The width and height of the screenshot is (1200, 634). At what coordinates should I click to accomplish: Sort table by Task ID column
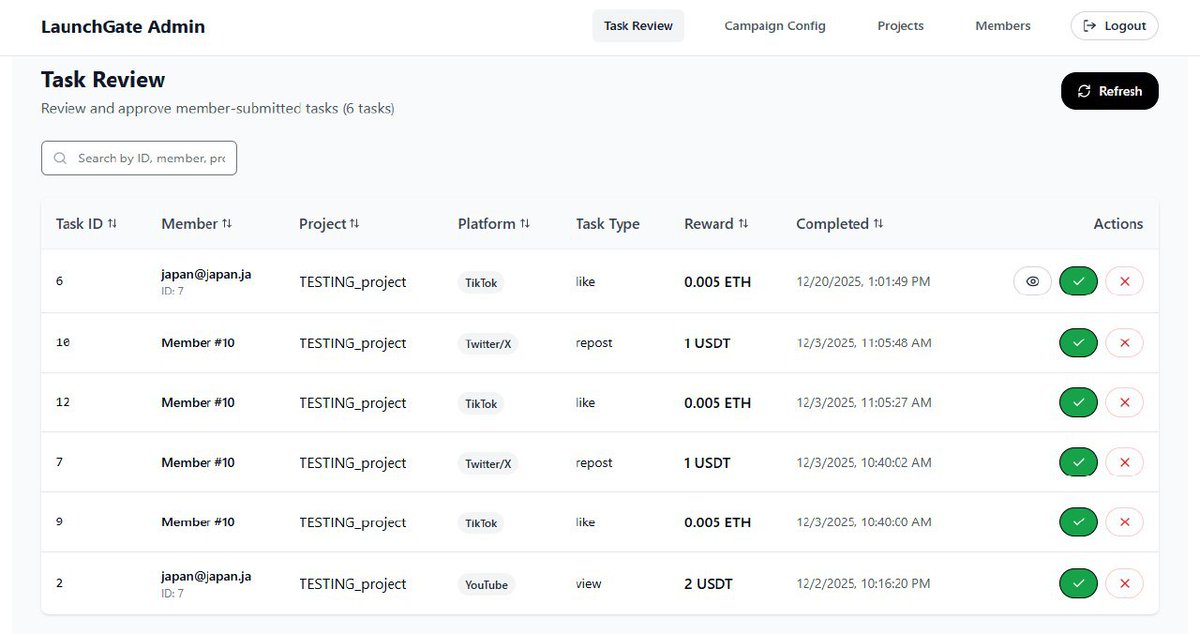[86, 224]
